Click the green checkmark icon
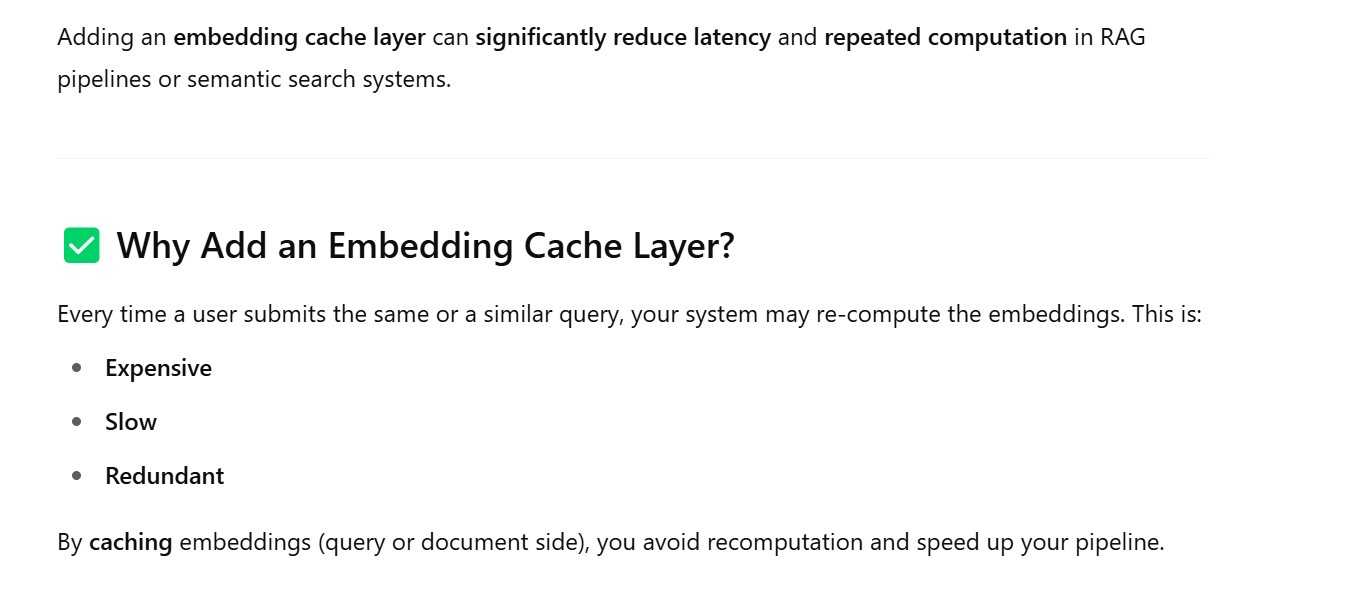The height and width of the screenshot is (607, 1360). [81, 245]
